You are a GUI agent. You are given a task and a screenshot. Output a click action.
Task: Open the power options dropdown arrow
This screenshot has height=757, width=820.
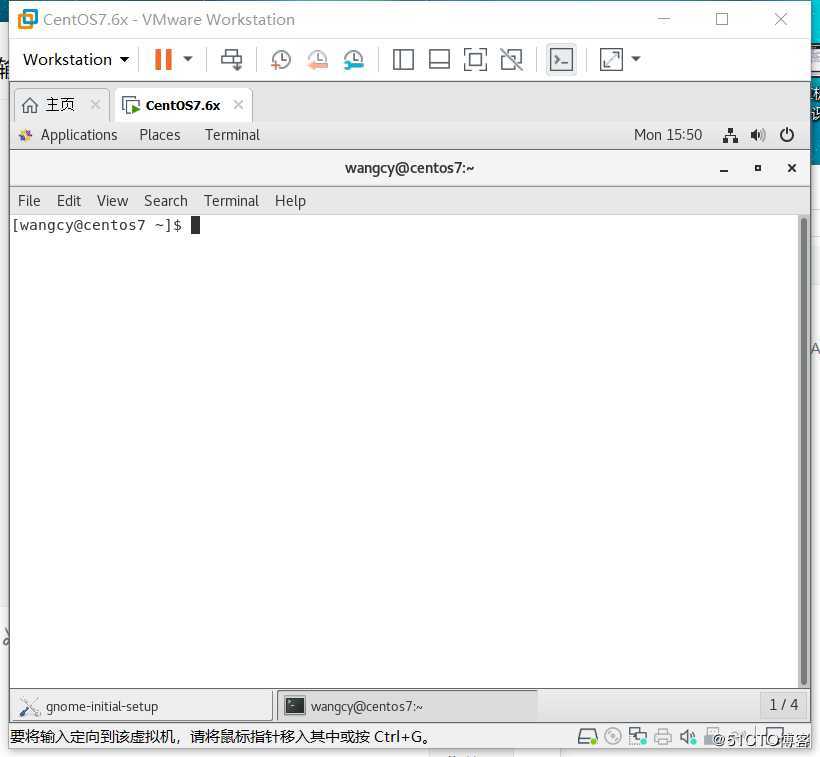tap(188, 59)
